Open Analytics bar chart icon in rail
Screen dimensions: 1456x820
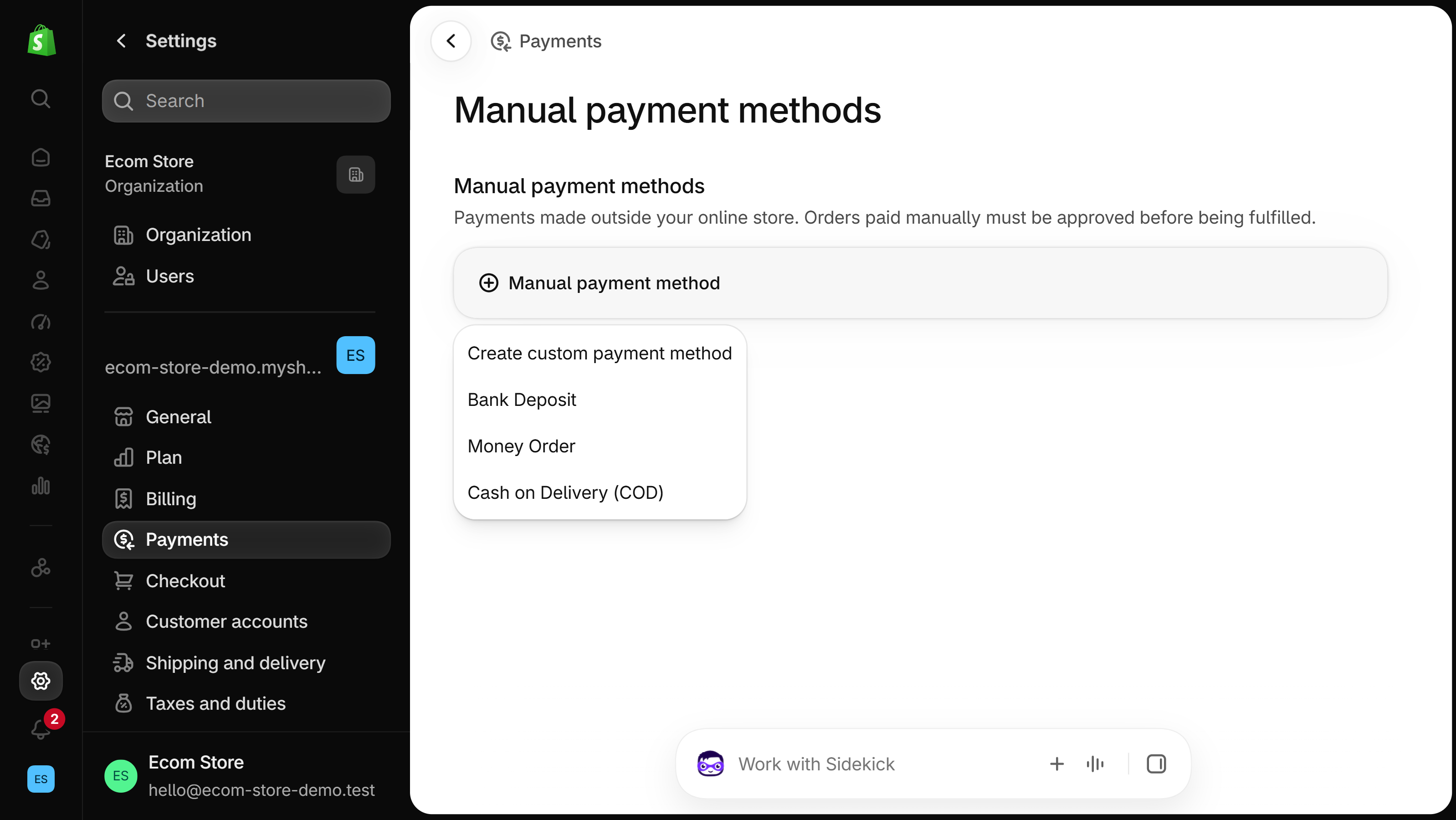pos(41,486)
